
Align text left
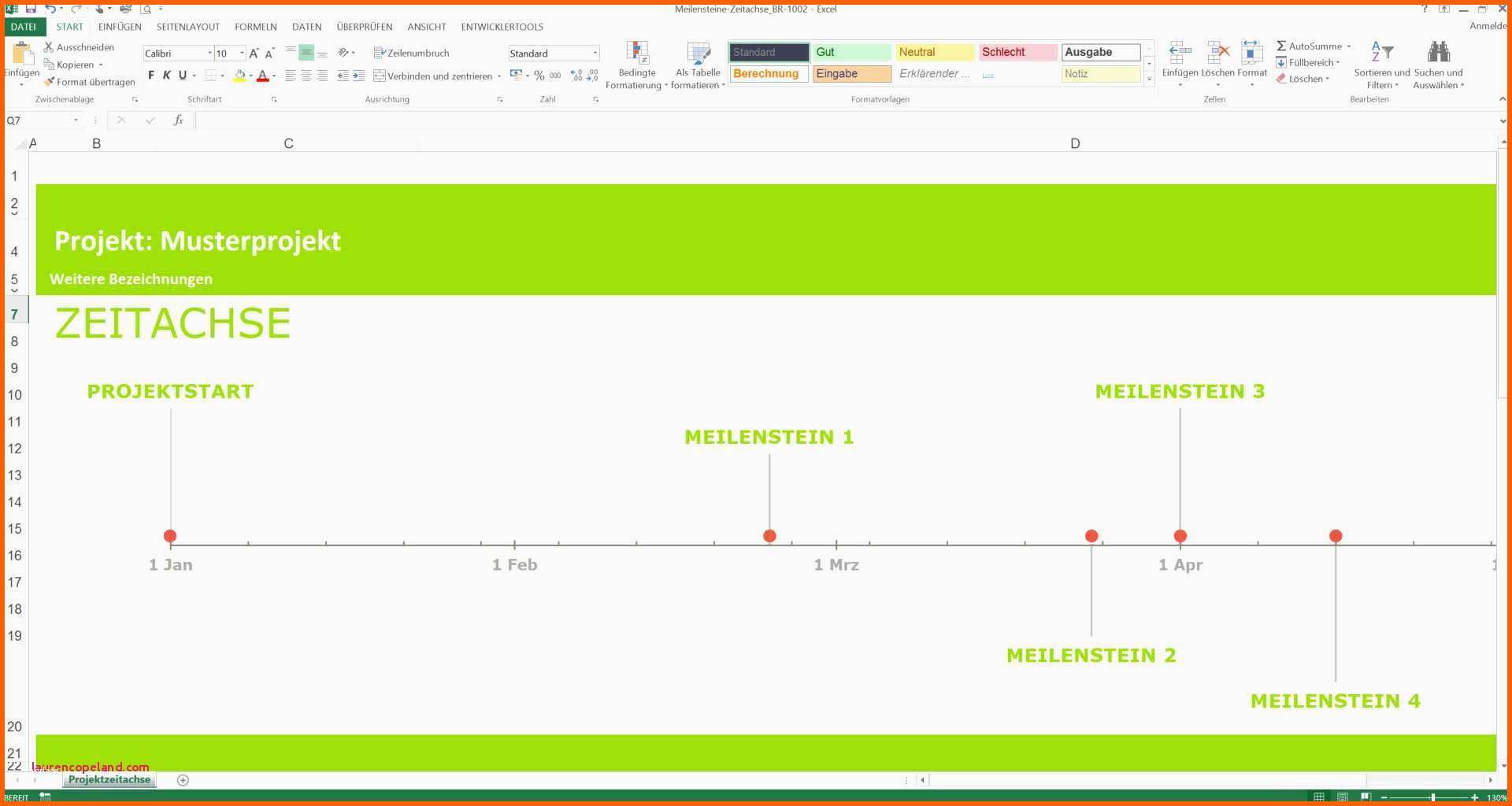coord(291,76)
